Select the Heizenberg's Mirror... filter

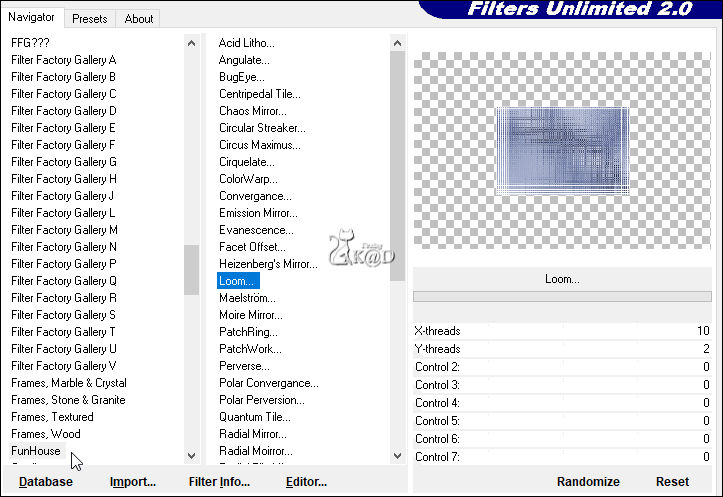(x=268, y=264)
